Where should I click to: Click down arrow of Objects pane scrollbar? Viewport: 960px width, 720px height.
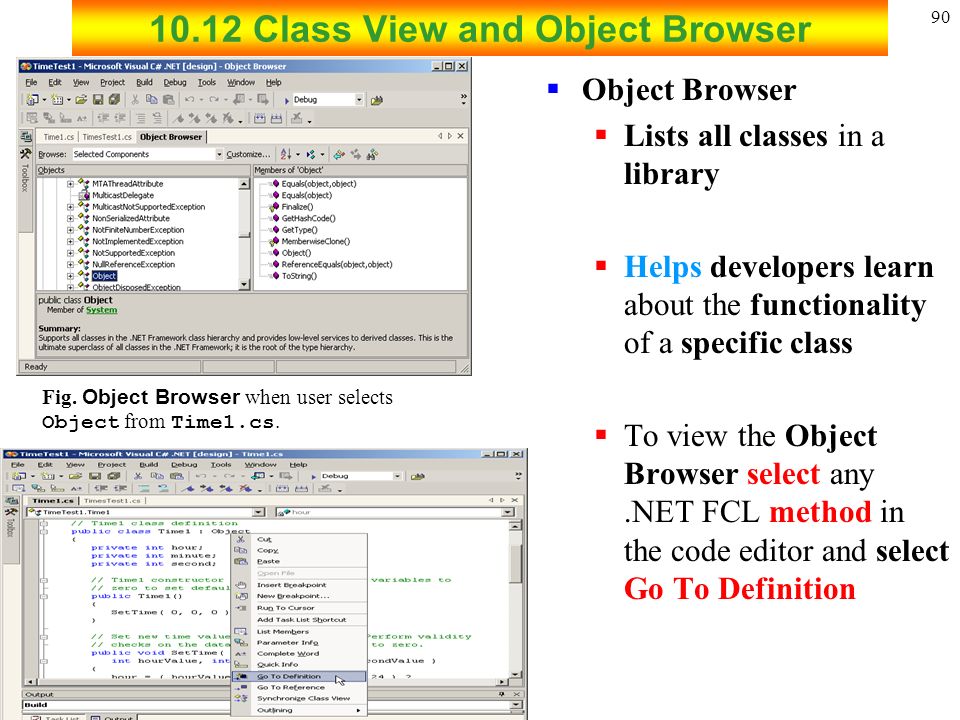pos(244,285)
